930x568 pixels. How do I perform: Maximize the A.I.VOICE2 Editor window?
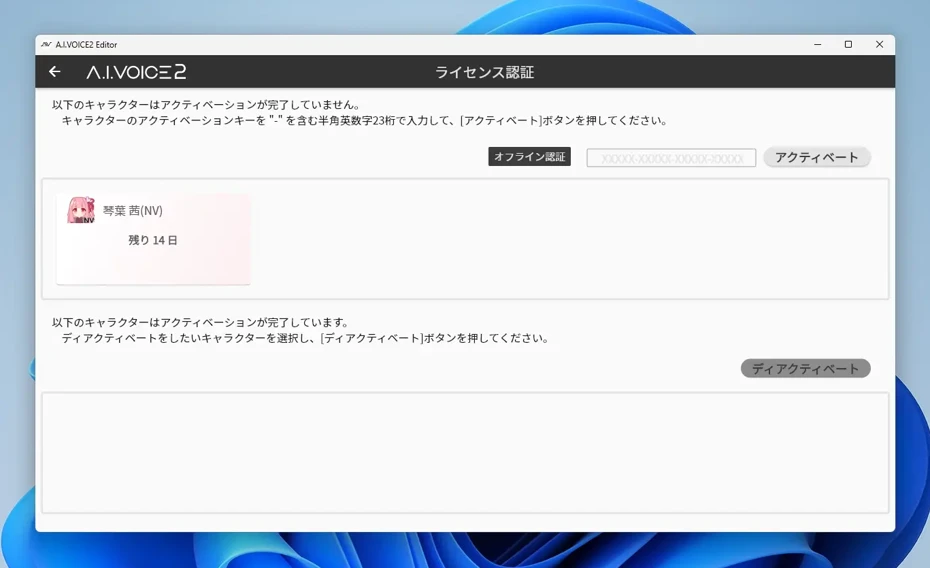[848, 44]
